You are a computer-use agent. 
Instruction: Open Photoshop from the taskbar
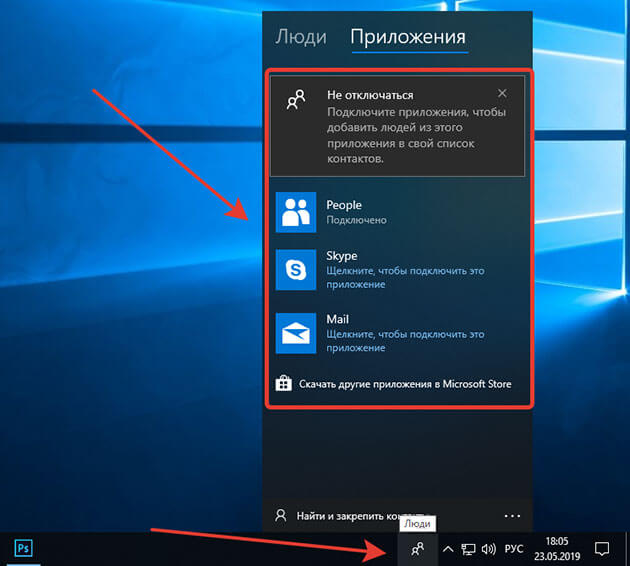(23, 548)
